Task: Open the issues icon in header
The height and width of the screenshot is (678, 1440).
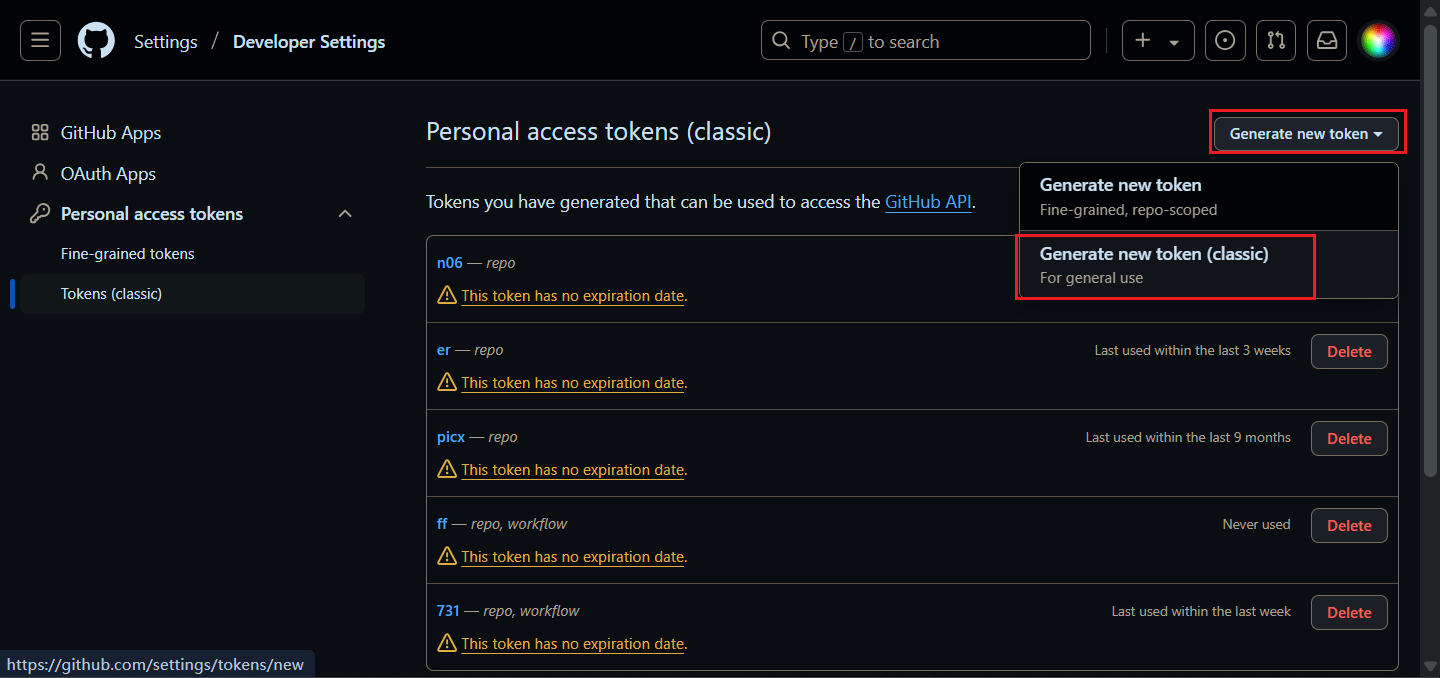Action: point(1225,41)
